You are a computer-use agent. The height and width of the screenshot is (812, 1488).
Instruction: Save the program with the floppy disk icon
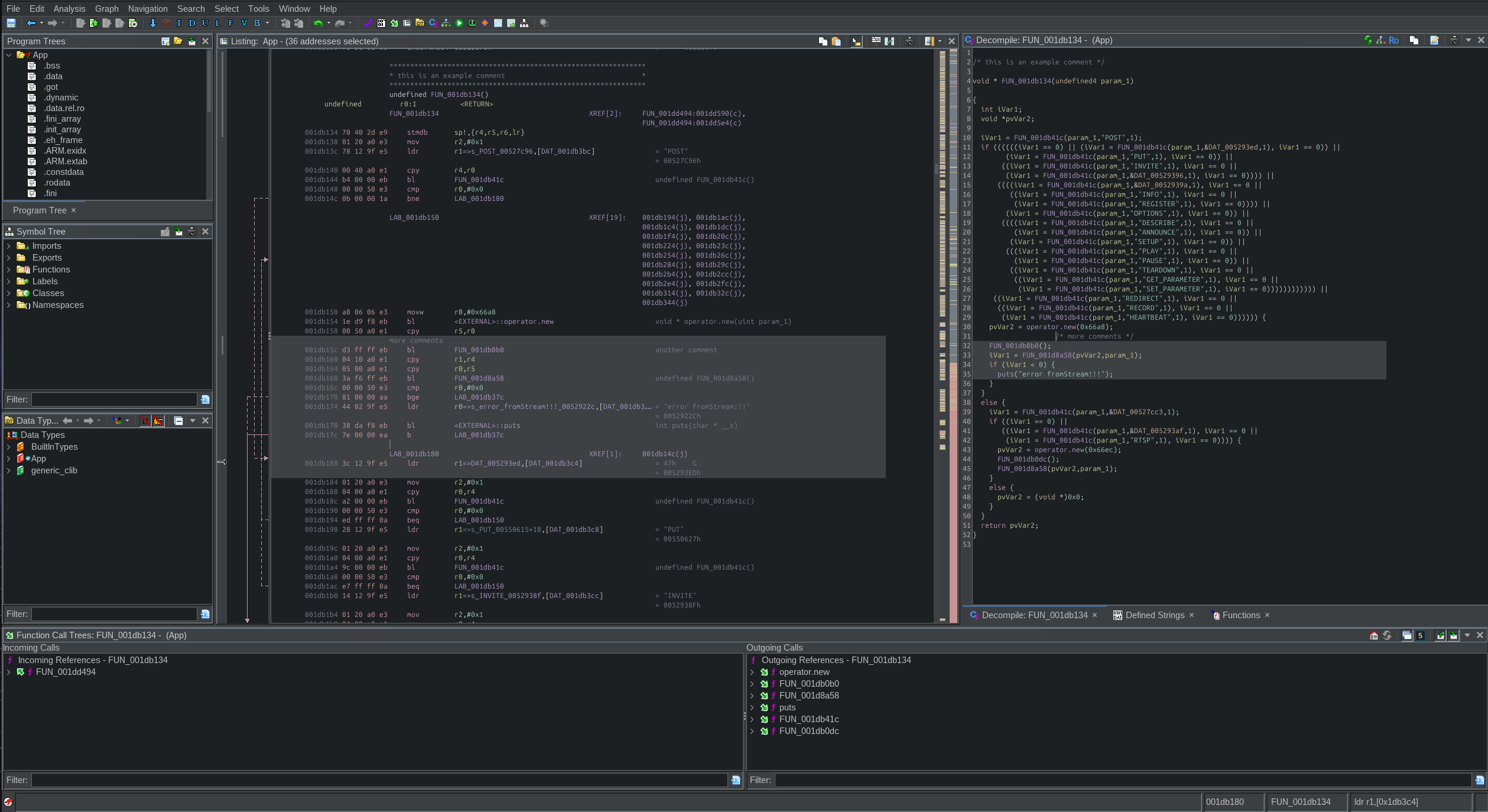tap(11, 23)
